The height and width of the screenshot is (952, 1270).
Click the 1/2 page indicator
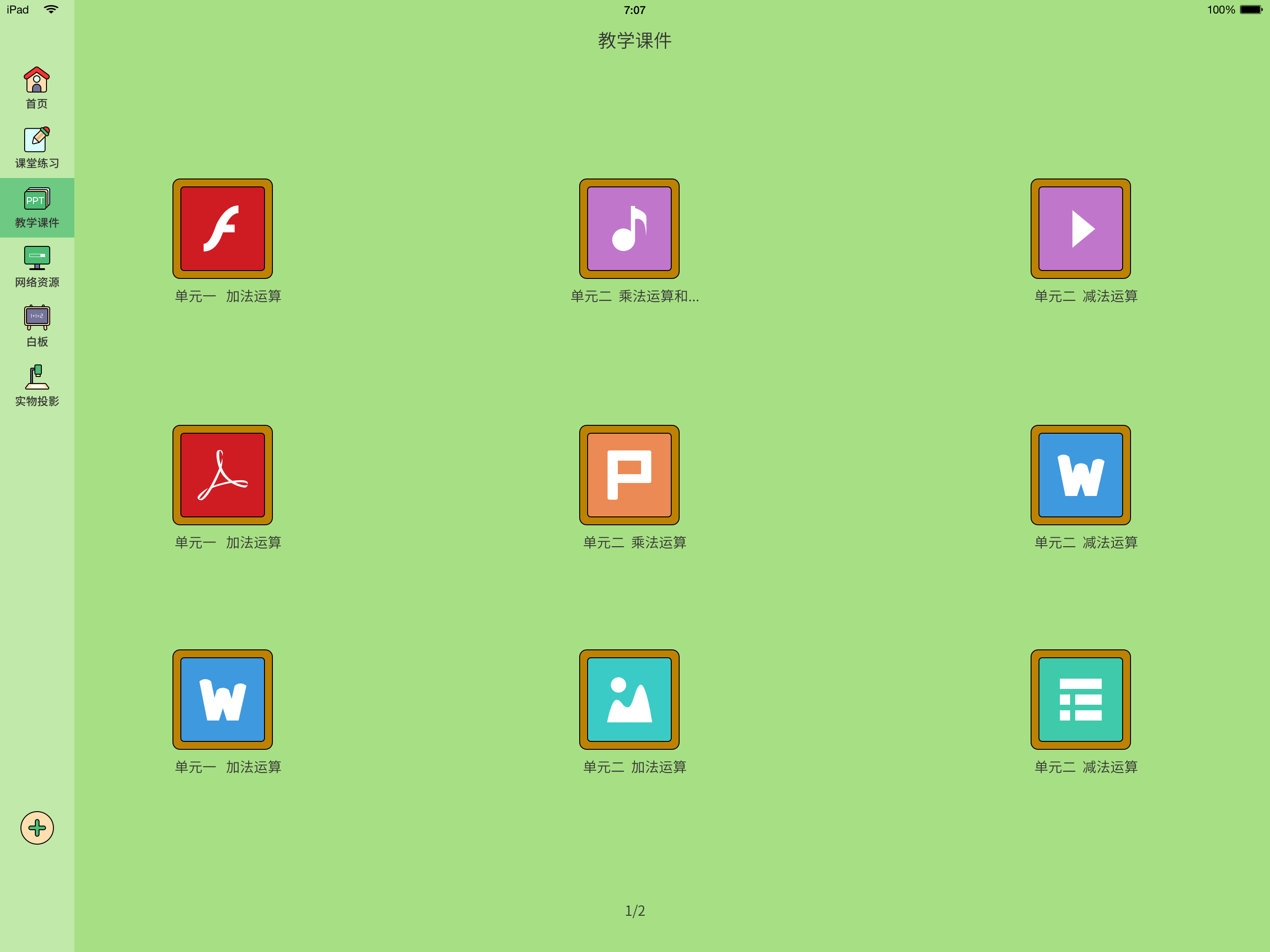[x=635, y=911]
